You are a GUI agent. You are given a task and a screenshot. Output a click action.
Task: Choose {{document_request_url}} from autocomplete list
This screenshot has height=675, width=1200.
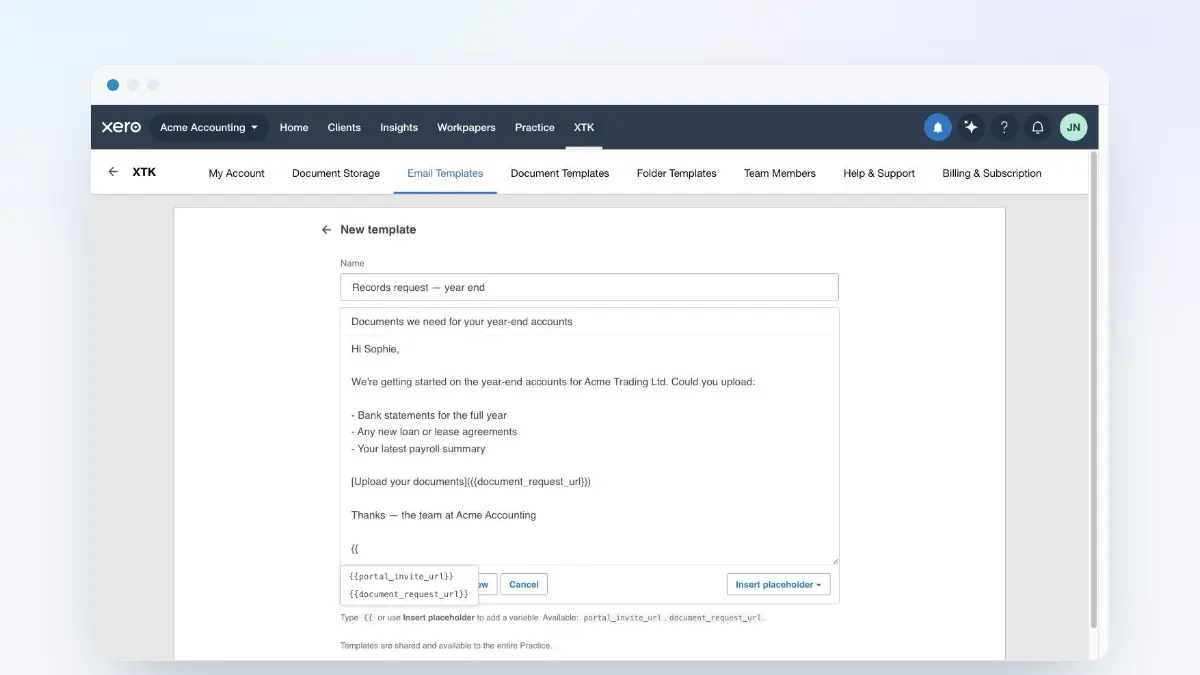coord(409,594)
